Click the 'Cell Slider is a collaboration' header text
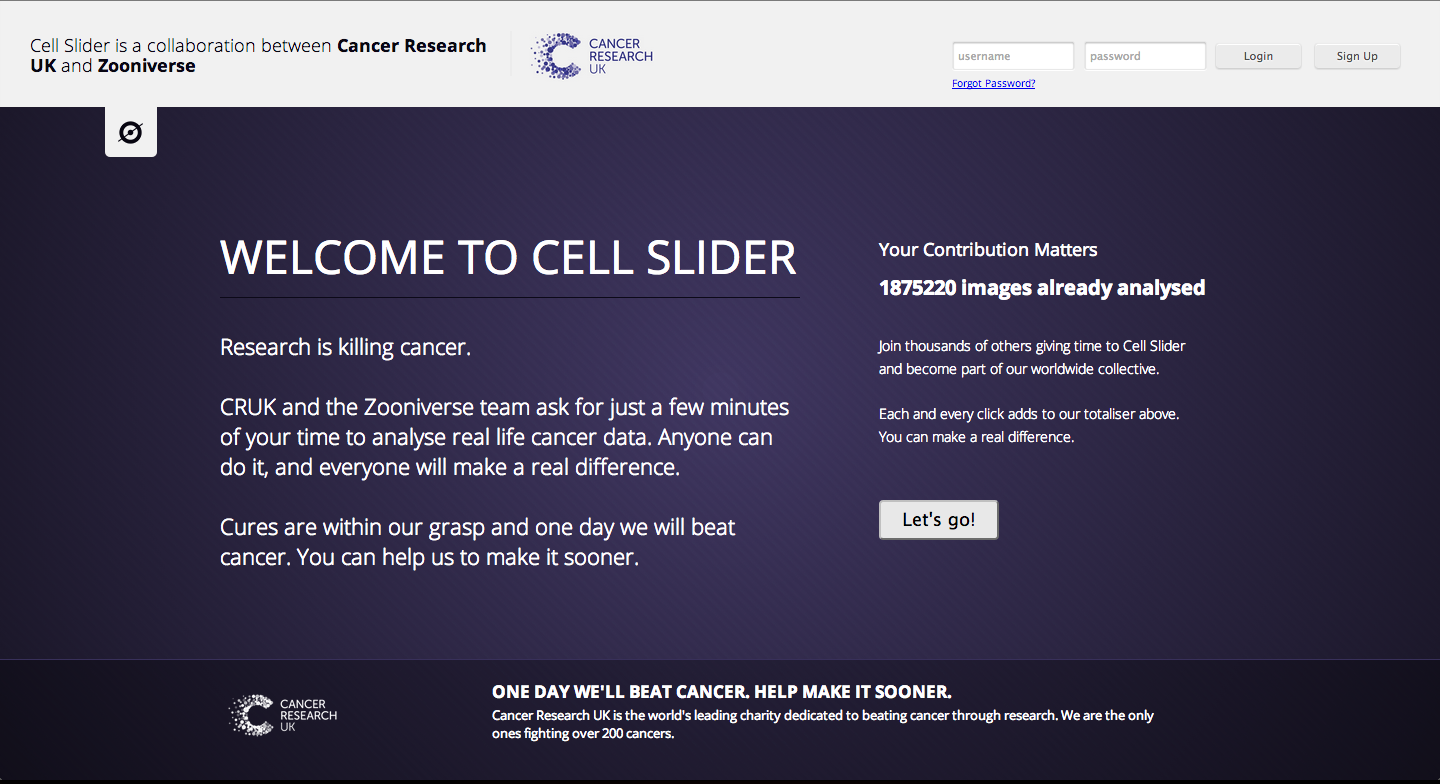 258,56
